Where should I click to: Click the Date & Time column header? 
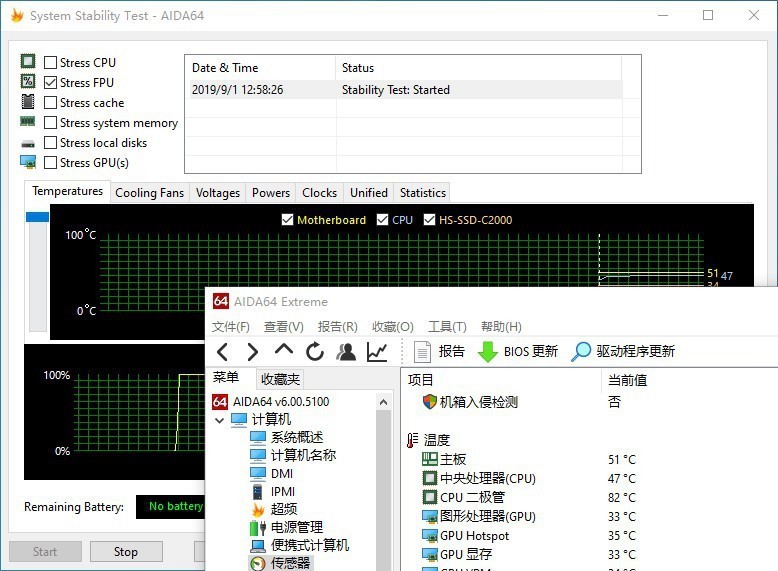point(261,68)
